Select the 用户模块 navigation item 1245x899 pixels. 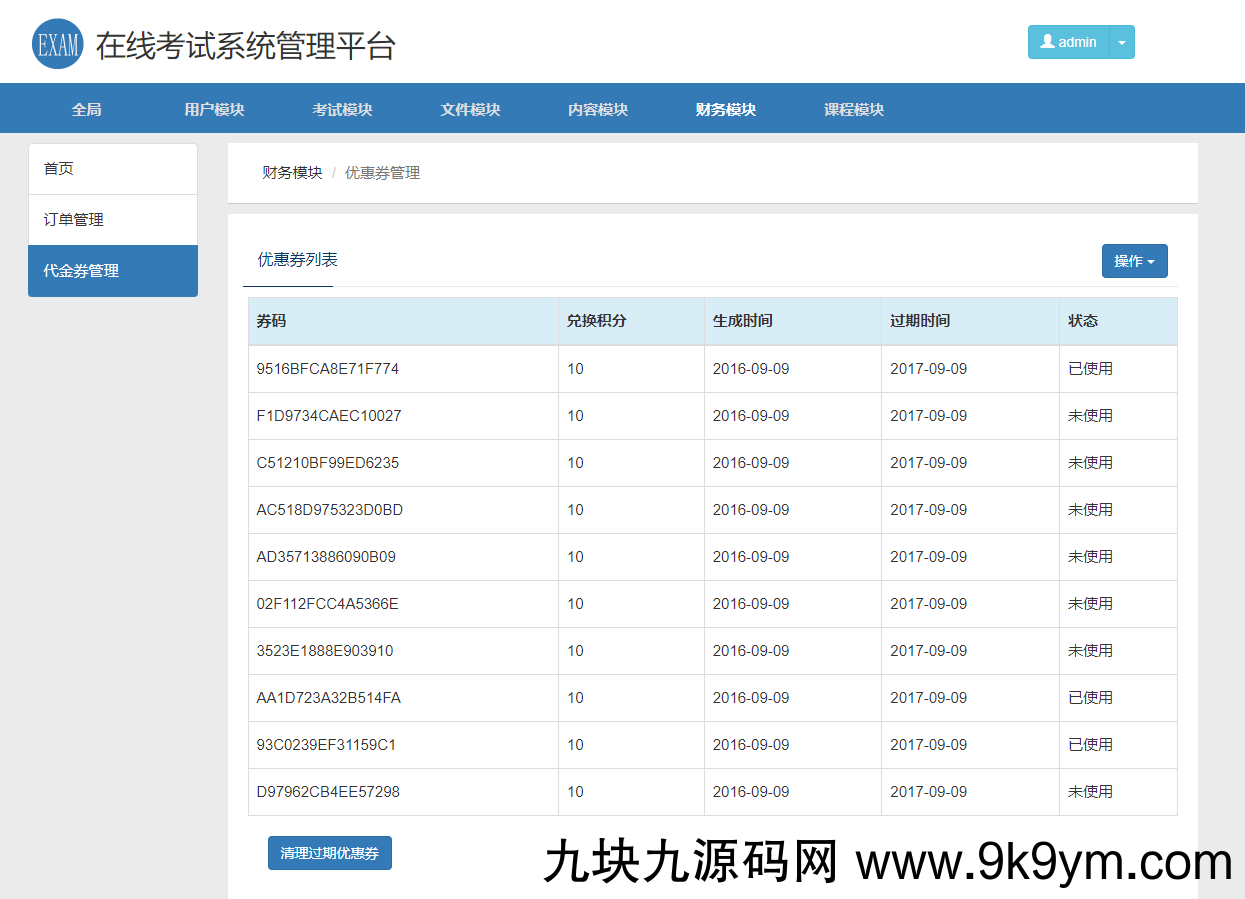click(214, 110)
